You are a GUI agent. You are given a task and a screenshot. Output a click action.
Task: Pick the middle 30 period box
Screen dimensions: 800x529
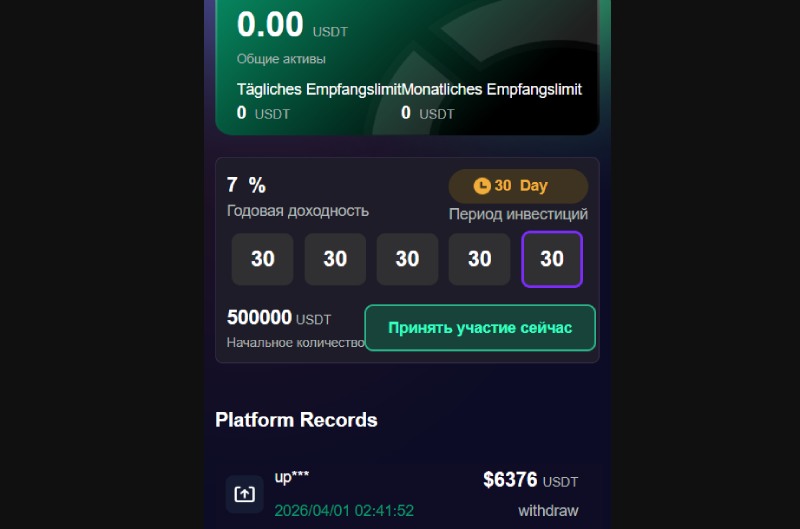407,259
